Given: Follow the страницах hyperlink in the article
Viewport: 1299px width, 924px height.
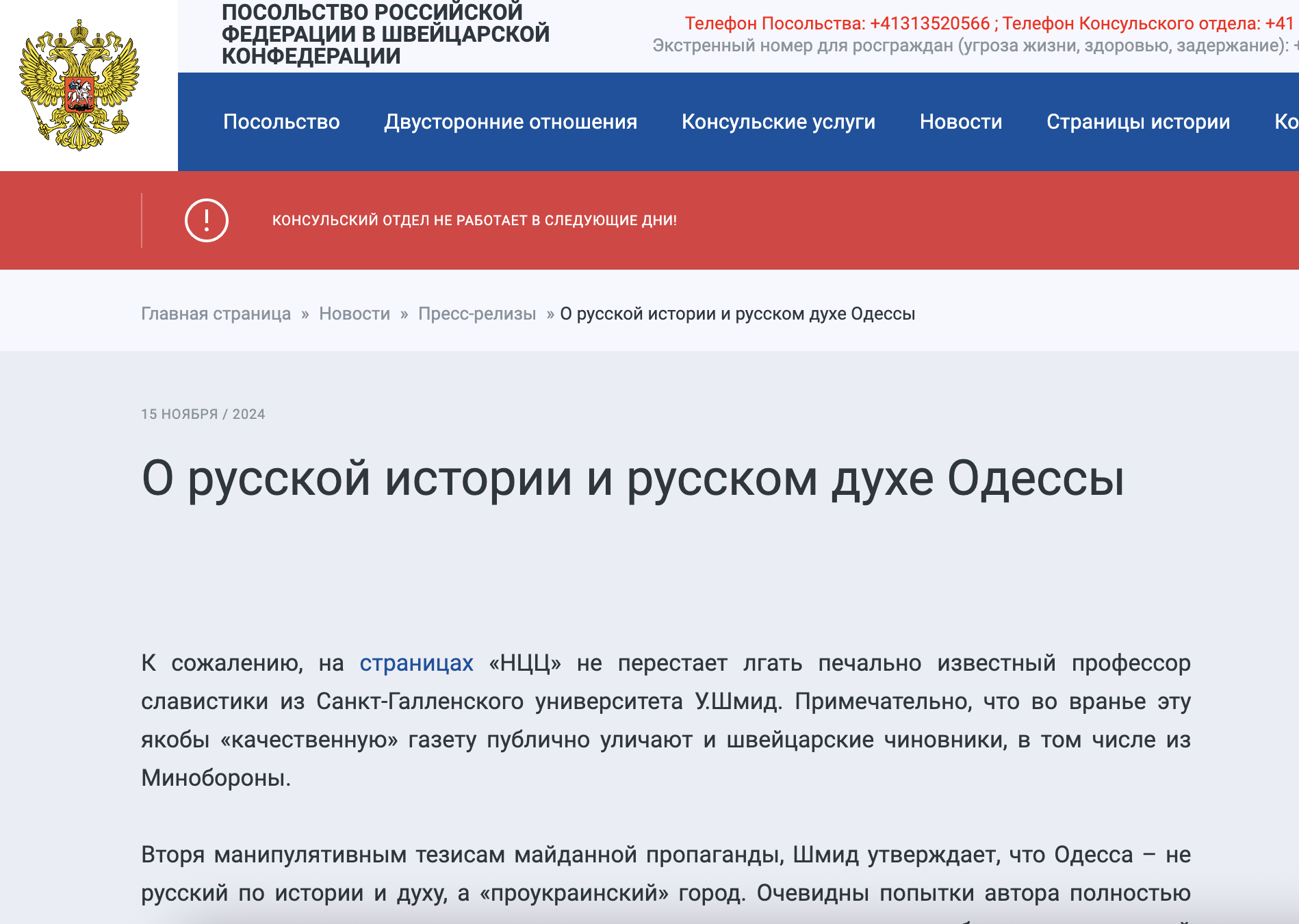Looking at the screenshot, I should pos(416,663).
